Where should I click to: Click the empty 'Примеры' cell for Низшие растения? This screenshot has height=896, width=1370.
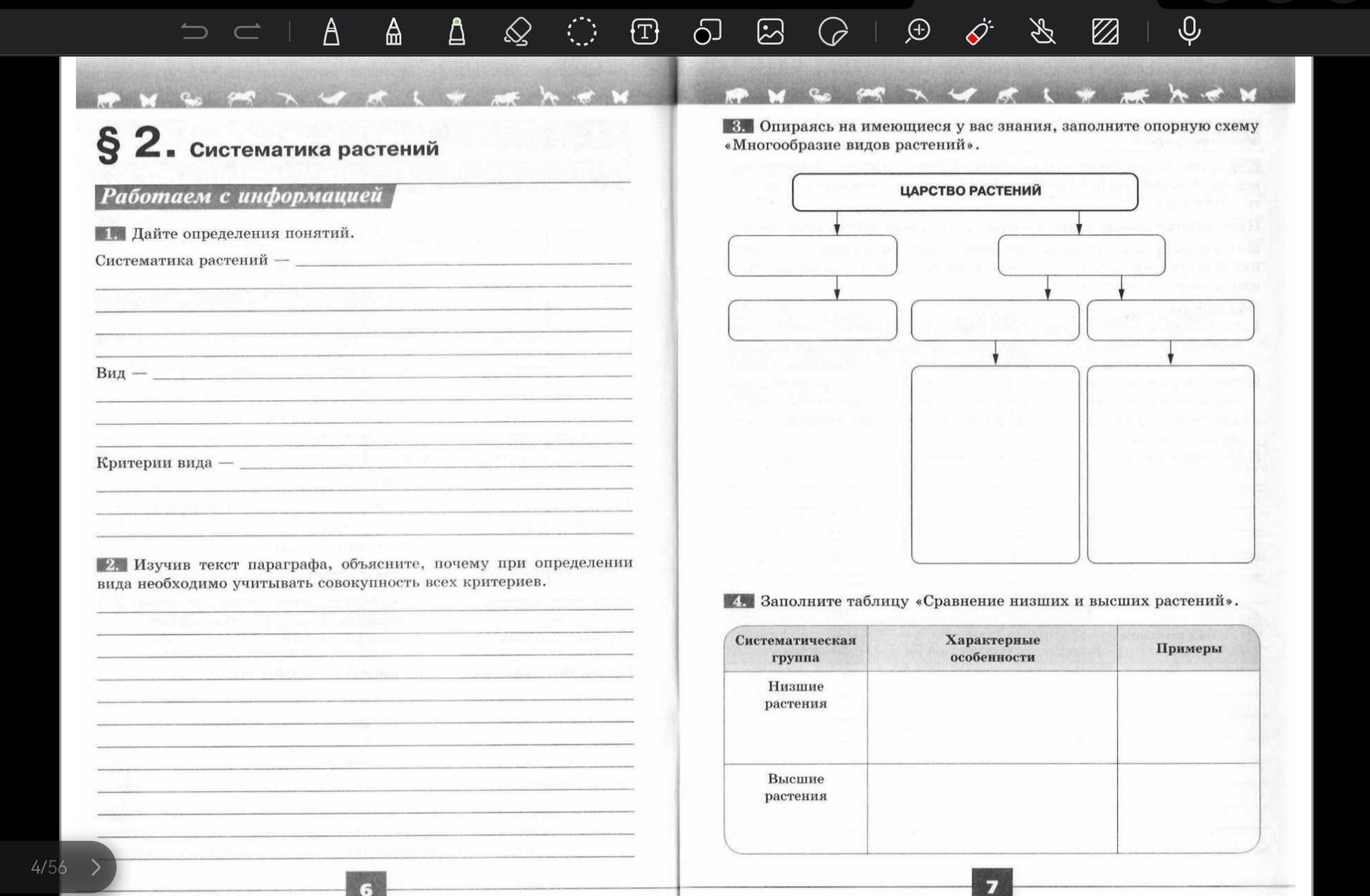pyautogui.click(x=1189, y=718)
